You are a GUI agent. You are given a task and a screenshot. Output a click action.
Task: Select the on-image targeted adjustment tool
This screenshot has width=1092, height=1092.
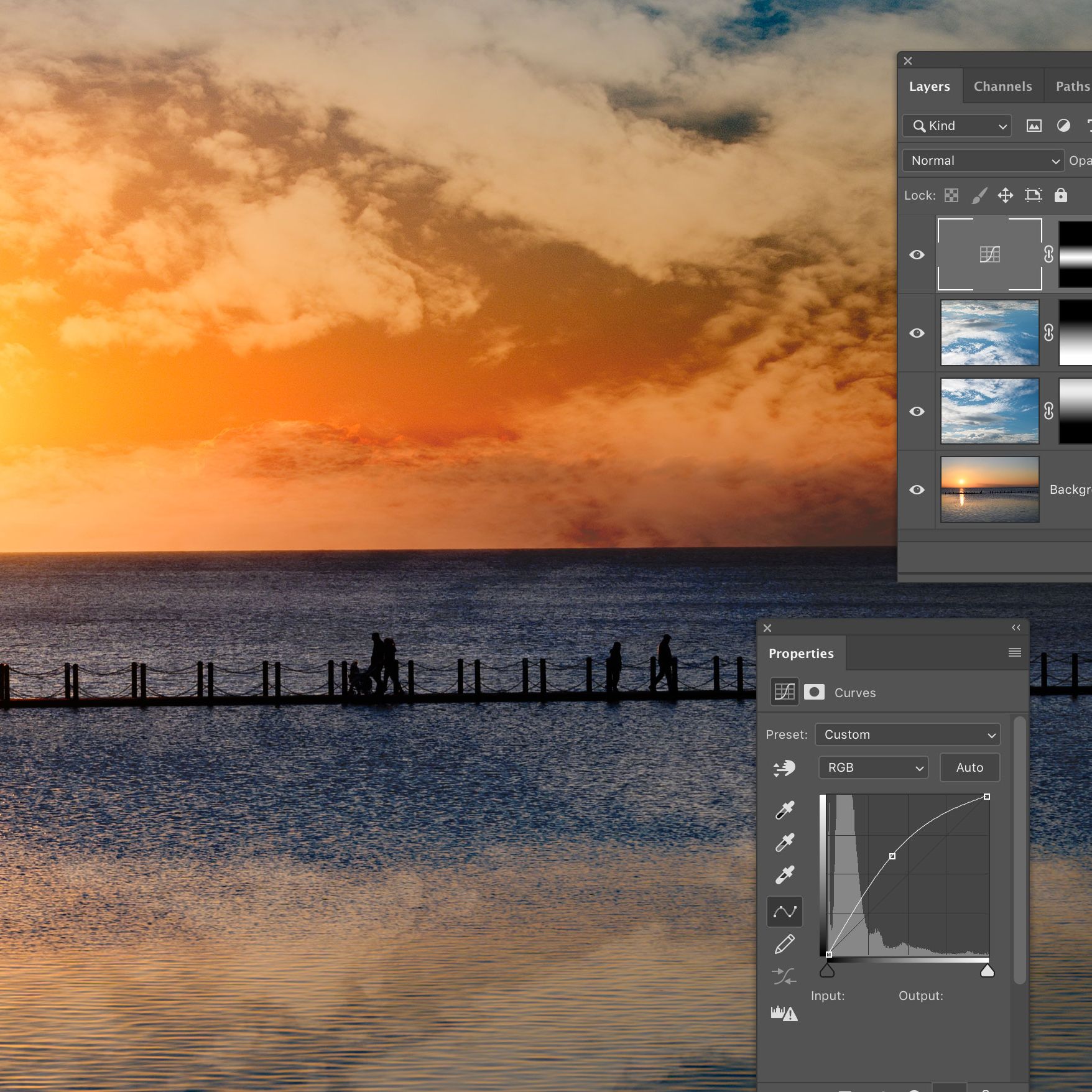pos(784,768)
